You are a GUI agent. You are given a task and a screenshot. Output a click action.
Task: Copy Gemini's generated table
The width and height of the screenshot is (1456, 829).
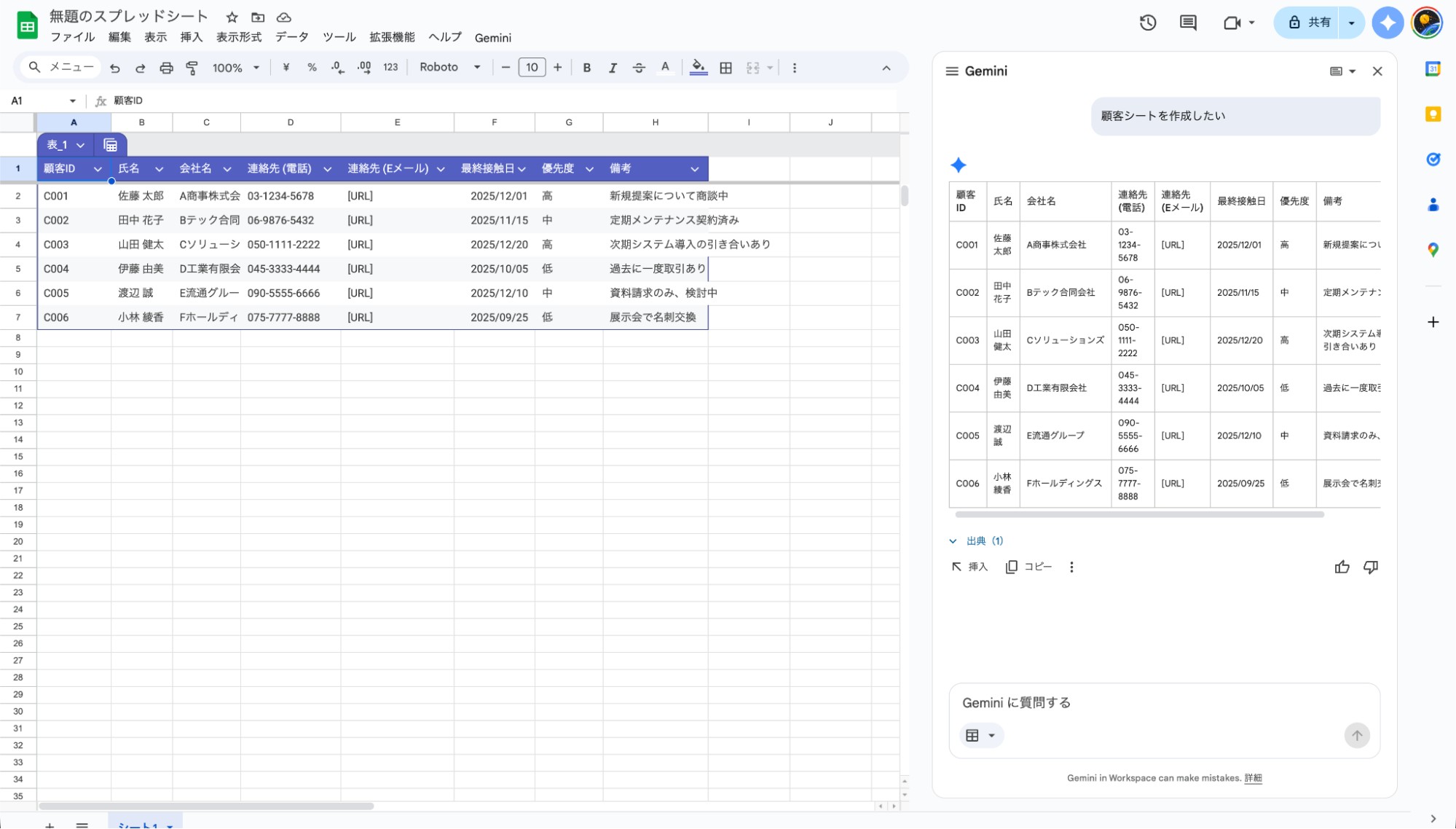pos(1028,567)
